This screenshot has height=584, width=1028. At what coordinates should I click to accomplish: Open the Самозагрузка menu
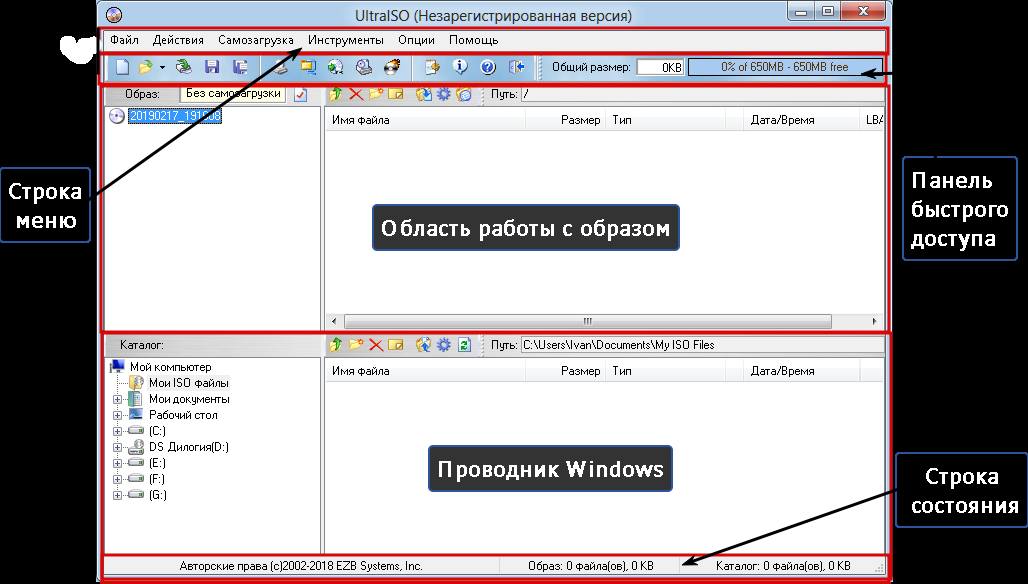click(256, 40)
